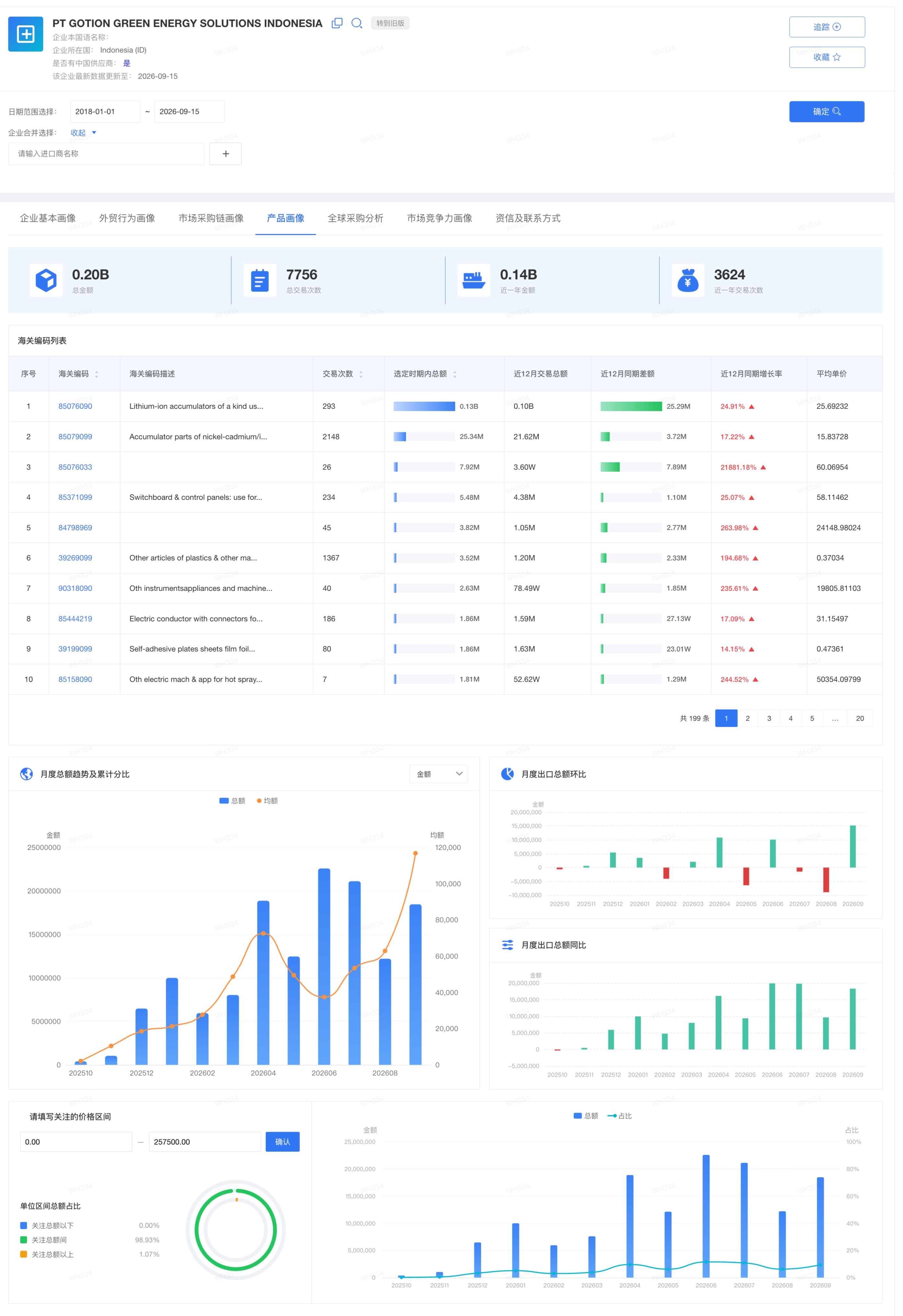Click the 月度出口总额环比 pie icon
Image resolution: width=903 pixels, height=1316 pixels.
click(x=508, y=774)
